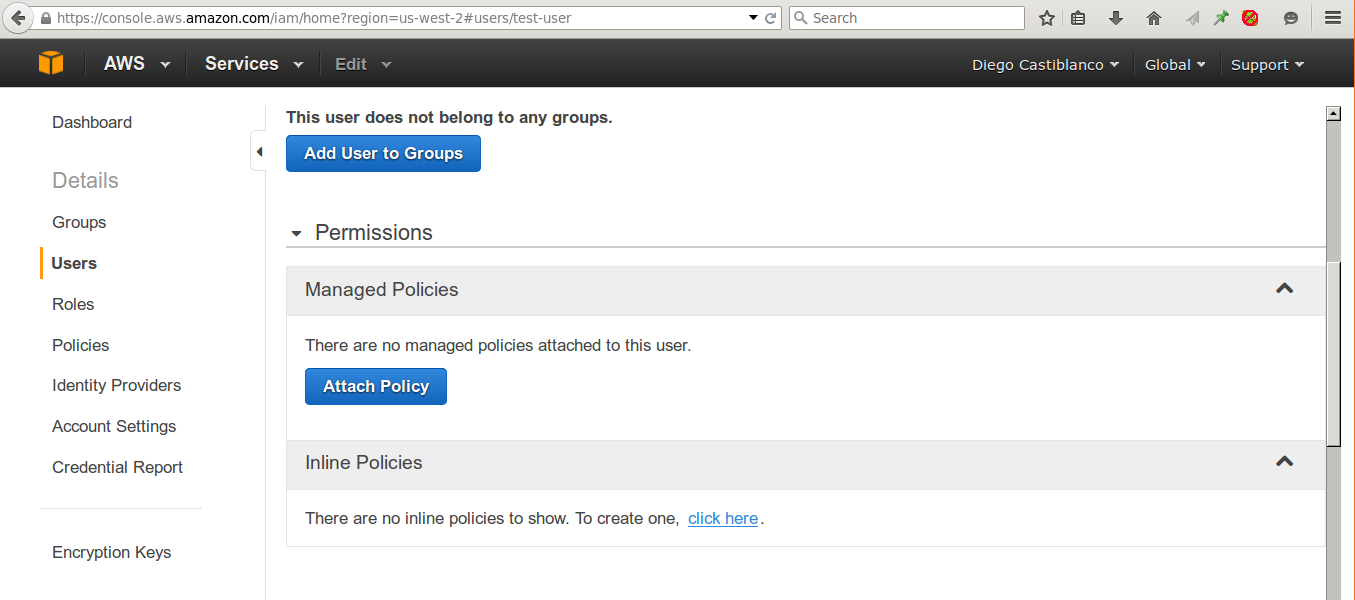The height and width of the screenshot is (600, 1355).
Task: Open Groups in the sidebar
Action: tap(79, 222)
